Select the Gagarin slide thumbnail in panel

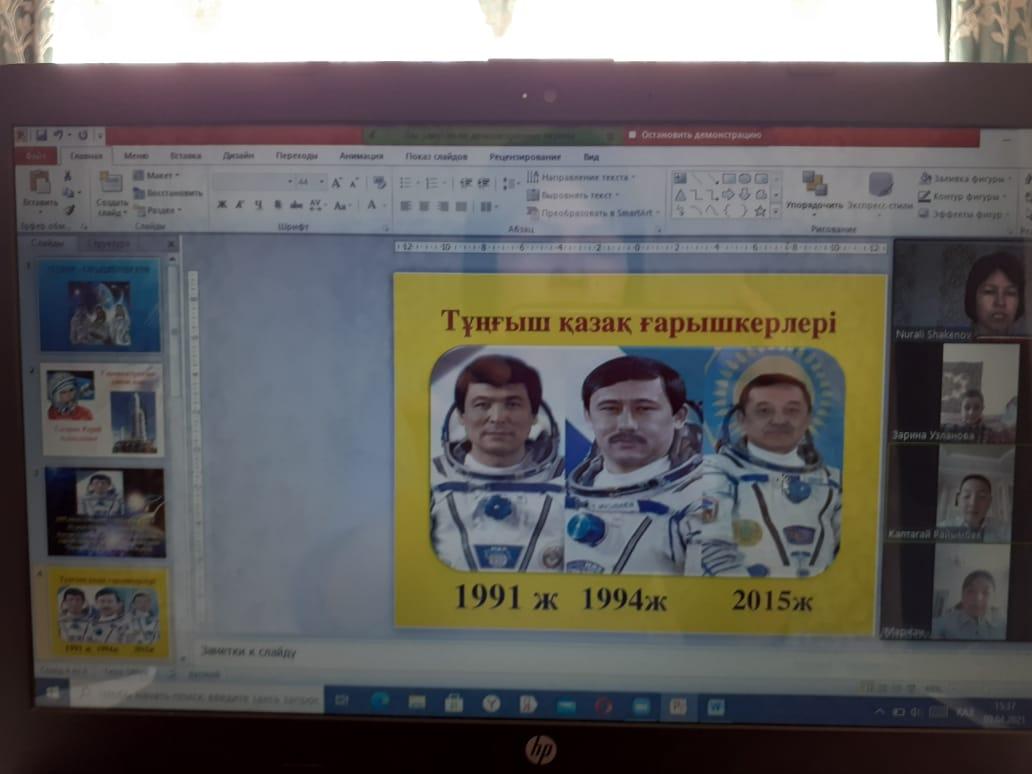[102, 408]
